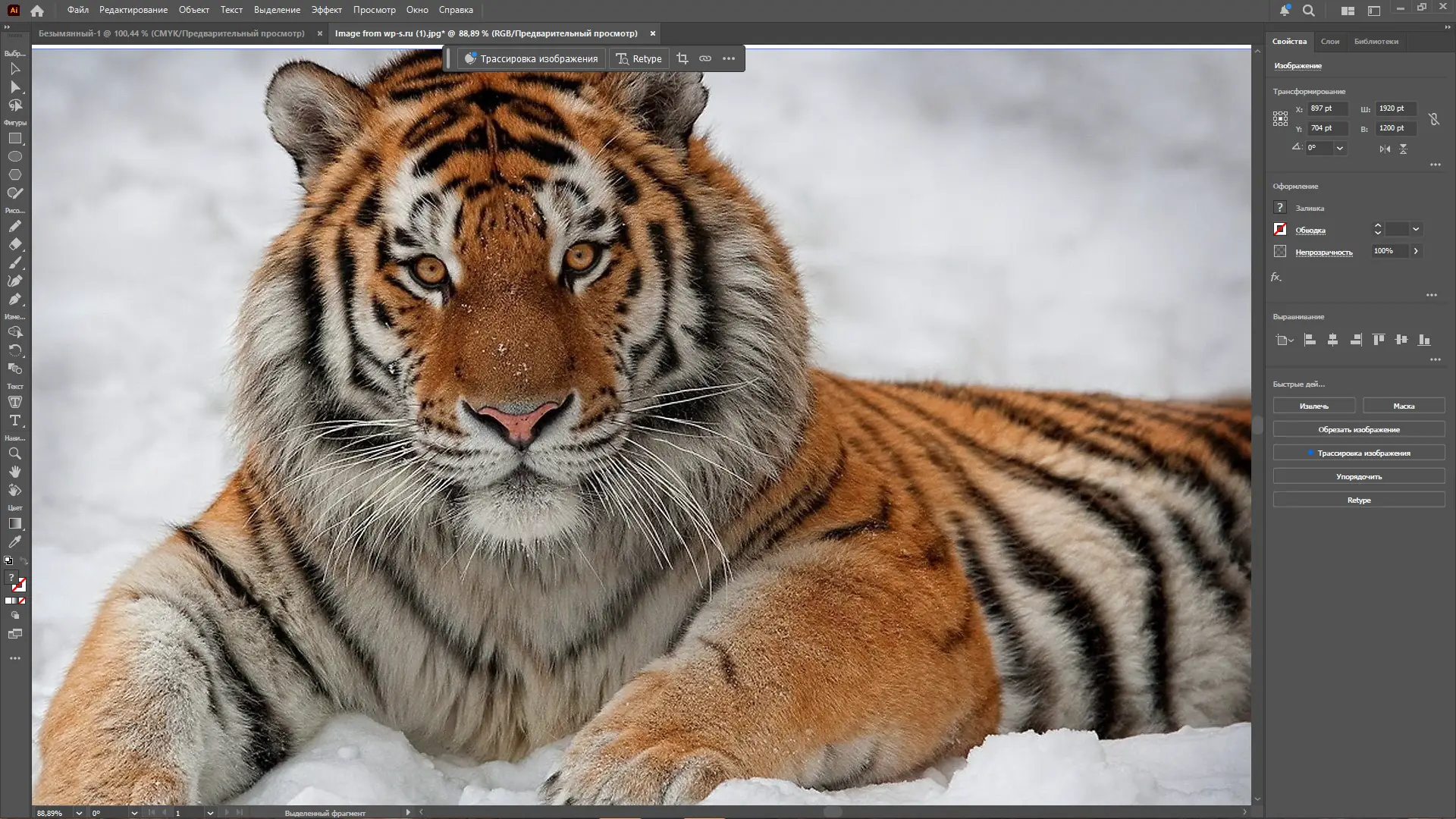Run Трассировка изображения from quick actions
The height and width of the screenshot is (819, 1456).
point(1360,453)
